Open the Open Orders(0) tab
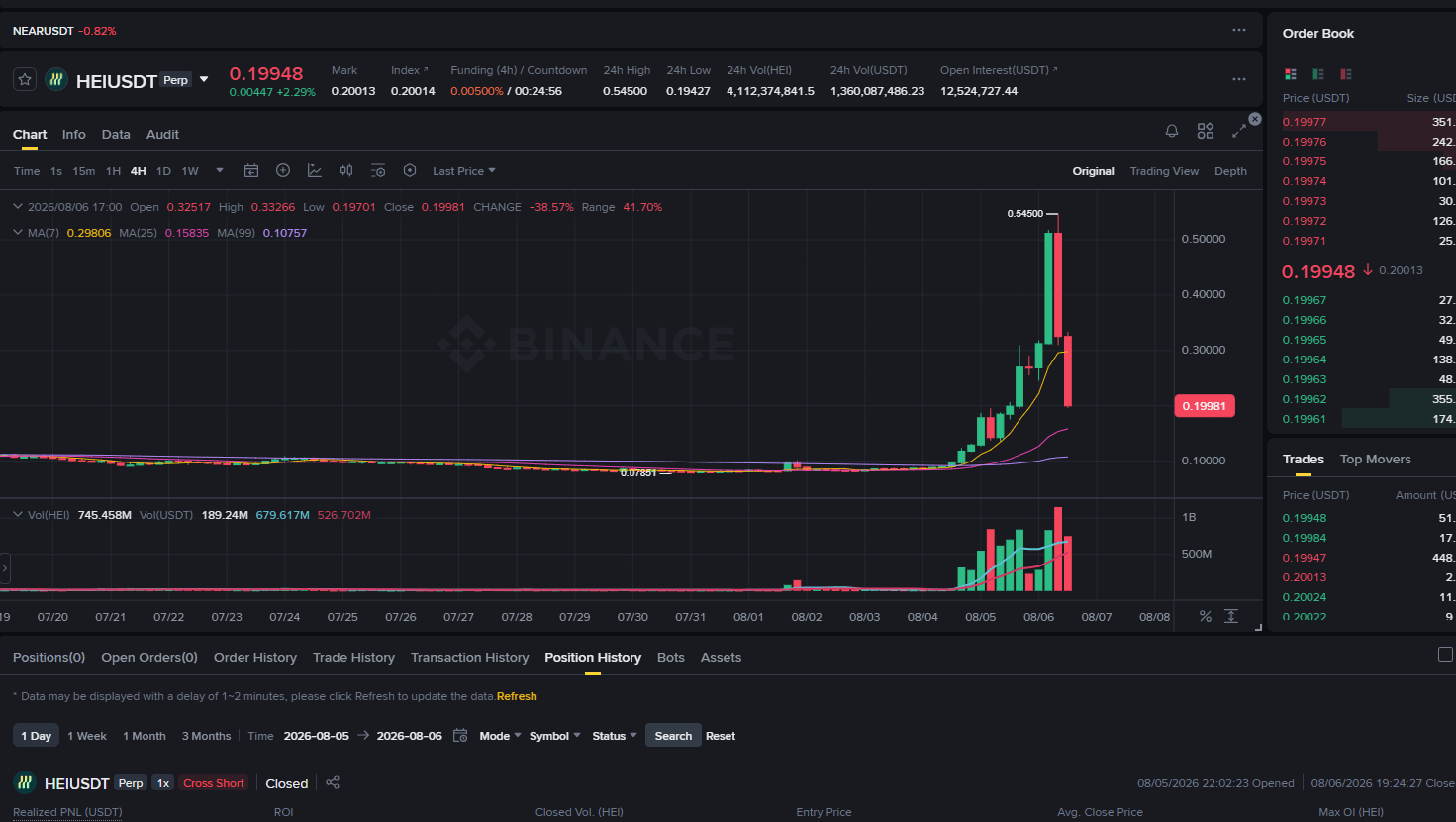The height and width of the screenshot is (822, 1456). (149, 657)
